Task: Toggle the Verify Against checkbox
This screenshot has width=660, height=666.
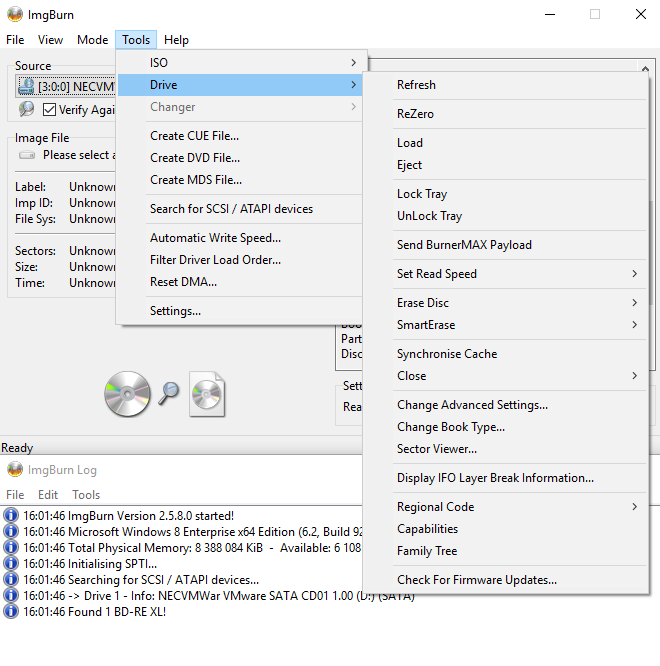Action: pos(49,110)
